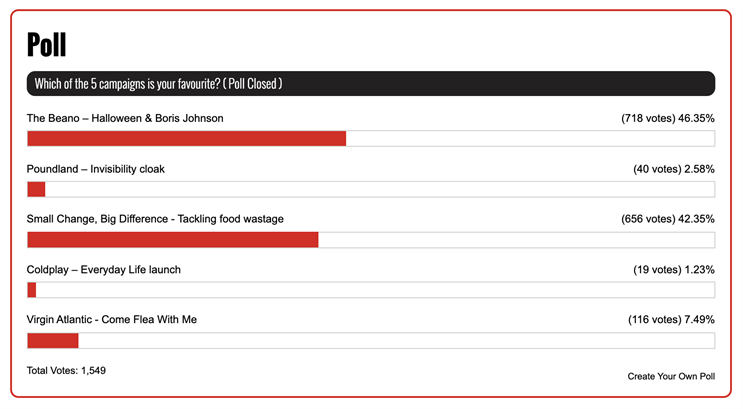
Task: Click the Small Change red result bar
Action: [x=173, y=240]
